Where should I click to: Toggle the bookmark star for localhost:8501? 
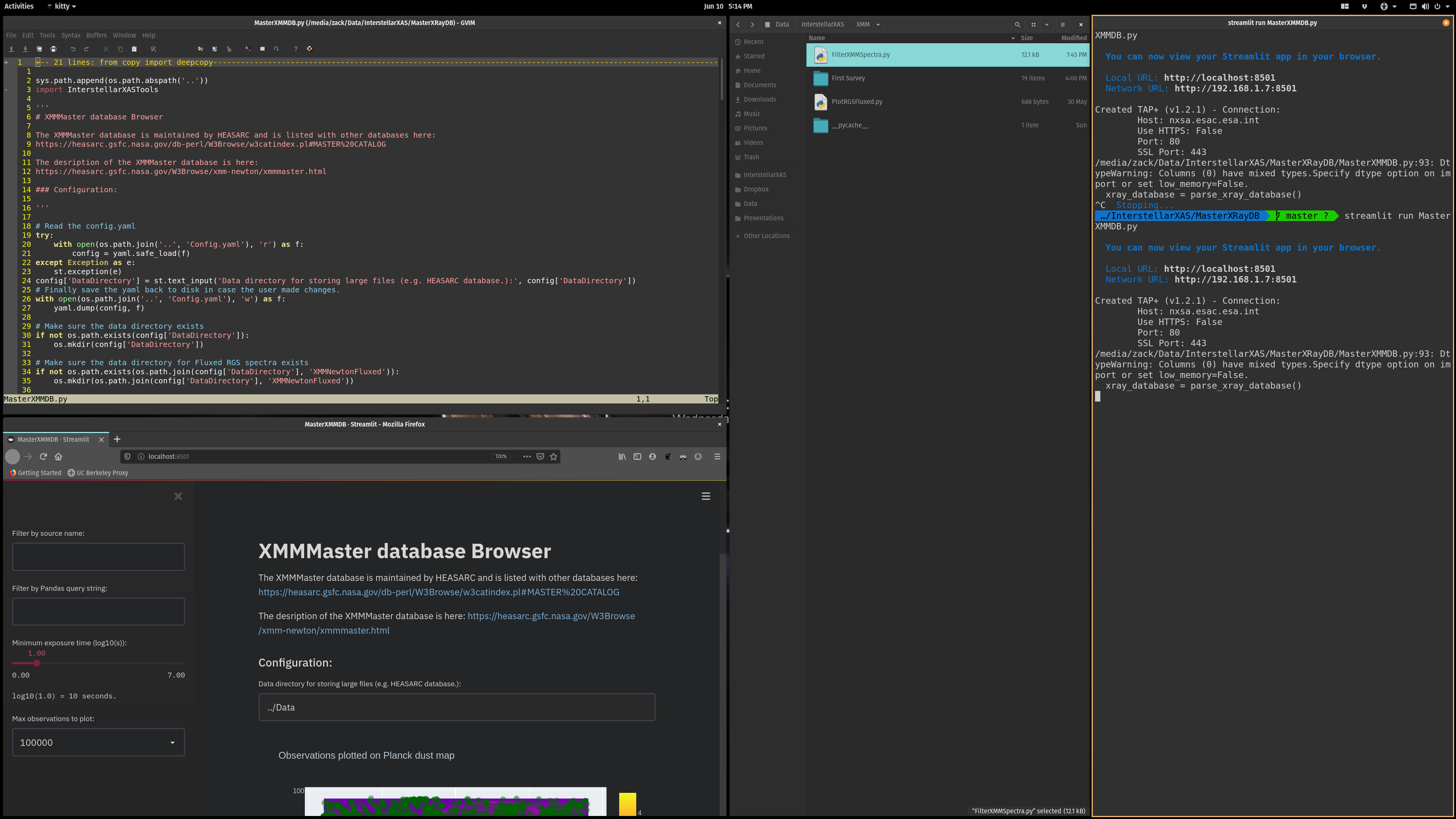[553, 456]
